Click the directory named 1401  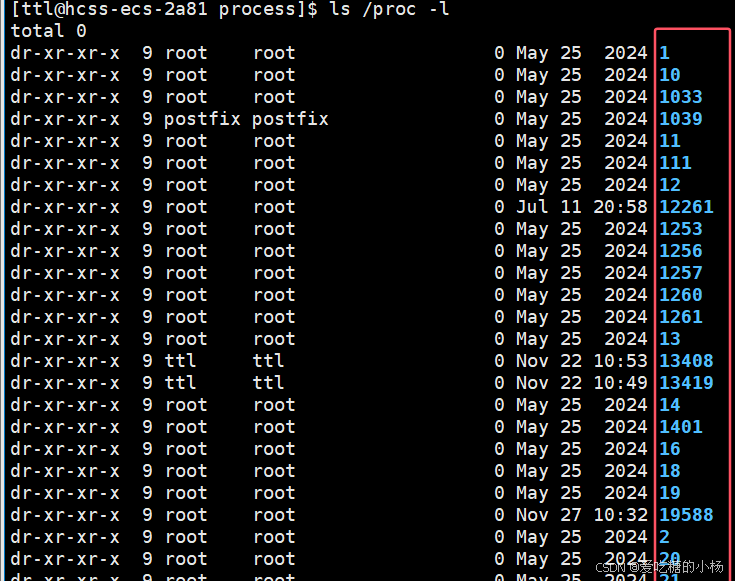[x=681, y=427]
